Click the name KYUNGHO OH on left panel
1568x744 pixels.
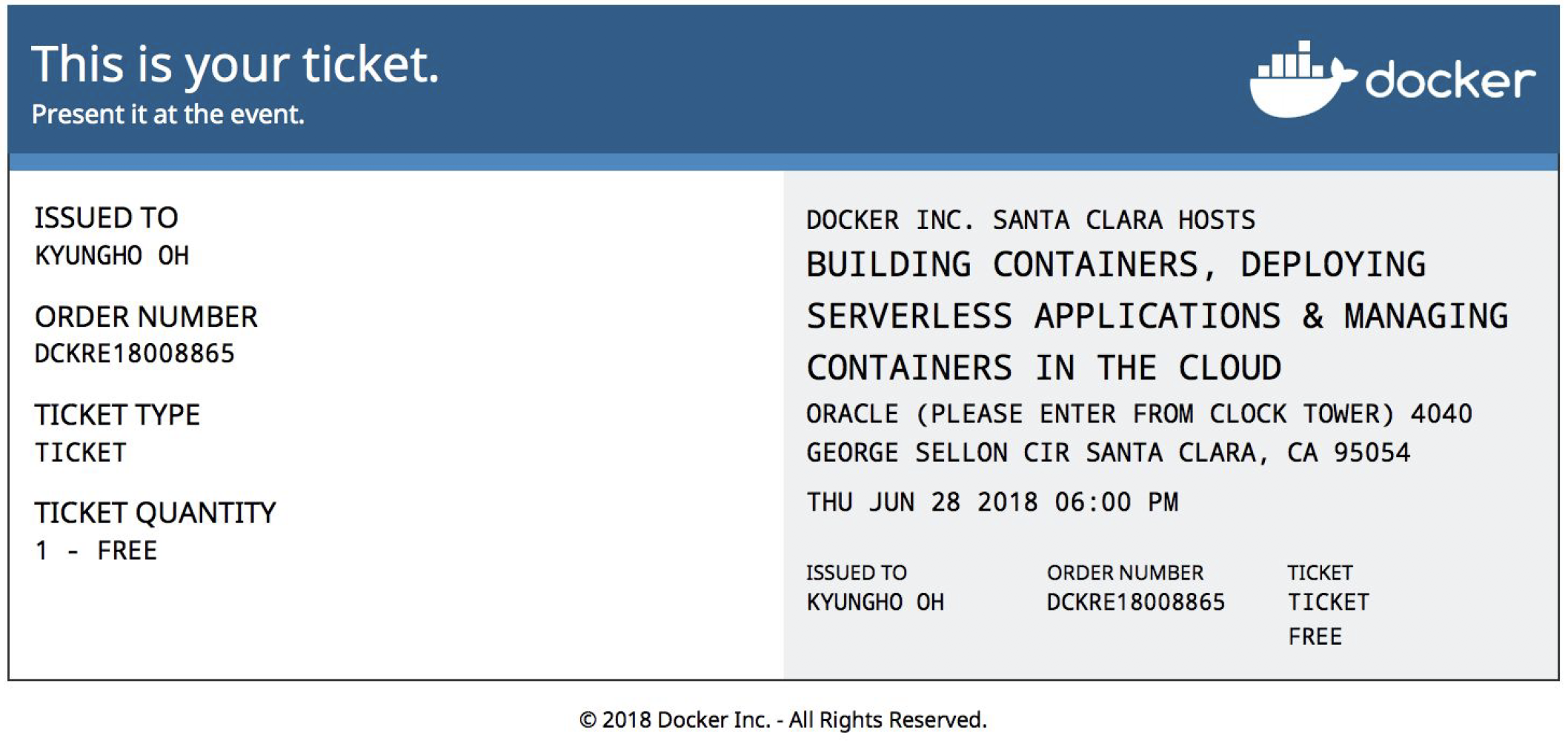click(112, 256)
